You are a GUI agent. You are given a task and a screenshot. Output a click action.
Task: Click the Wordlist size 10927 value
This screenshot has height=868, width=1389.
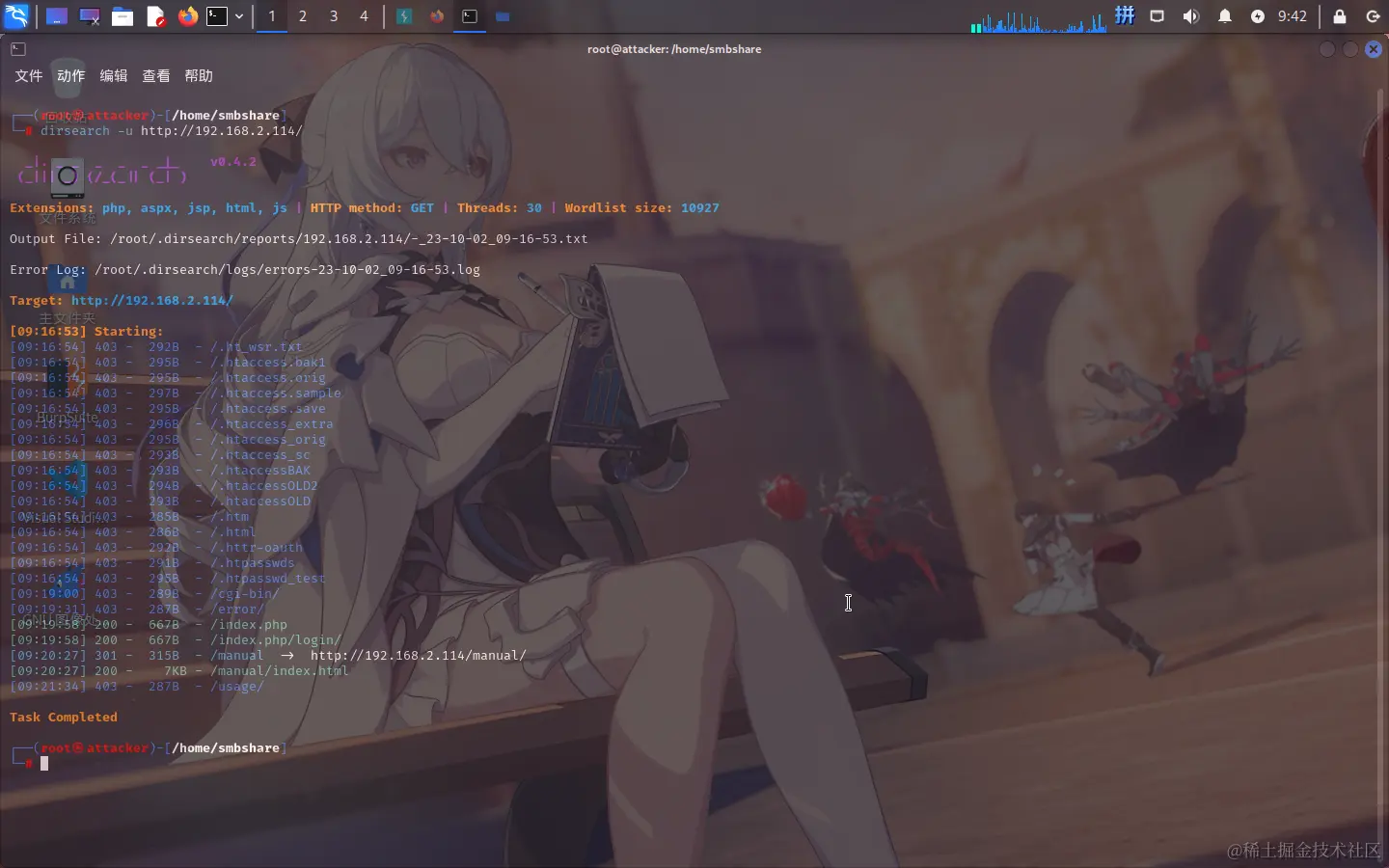coord(700,208)
